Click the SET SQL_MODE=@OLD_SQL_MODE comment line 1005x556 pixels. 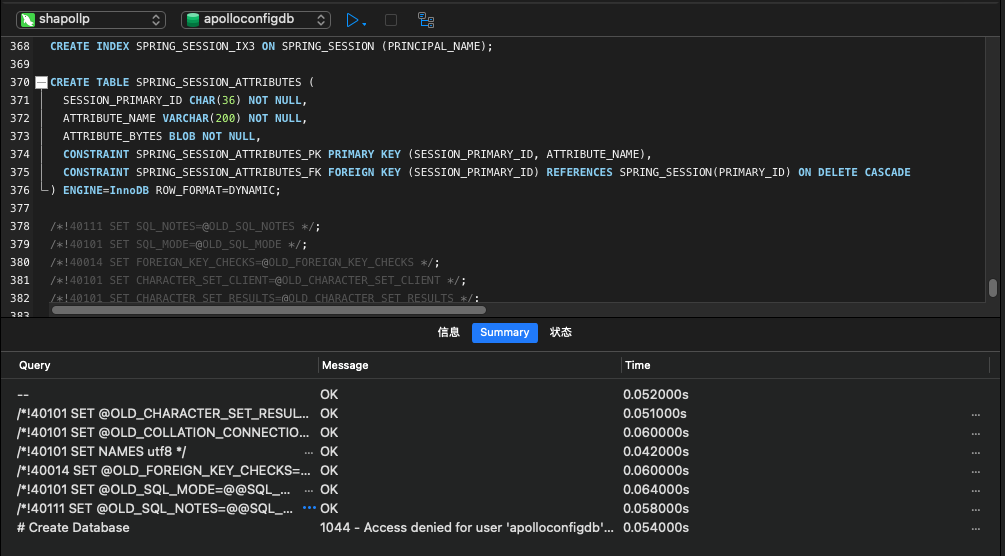click(x=179, y=244)
